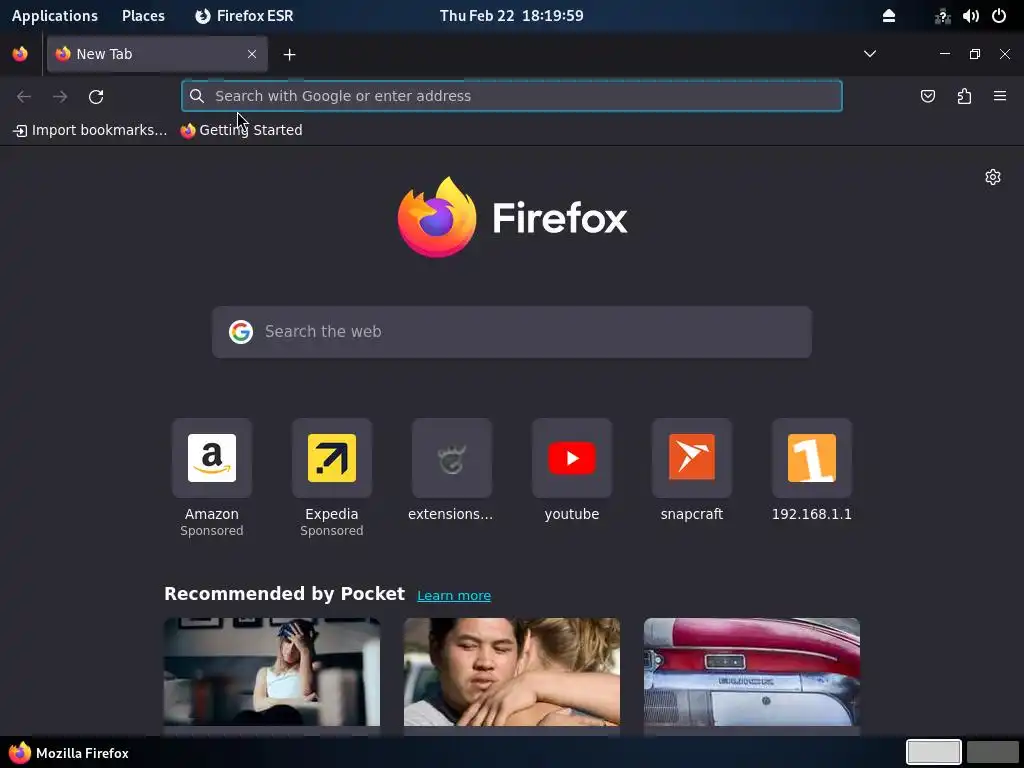Click the eject icon in top bar
The width and height of the screenshot is (1024, 768).
889,16
